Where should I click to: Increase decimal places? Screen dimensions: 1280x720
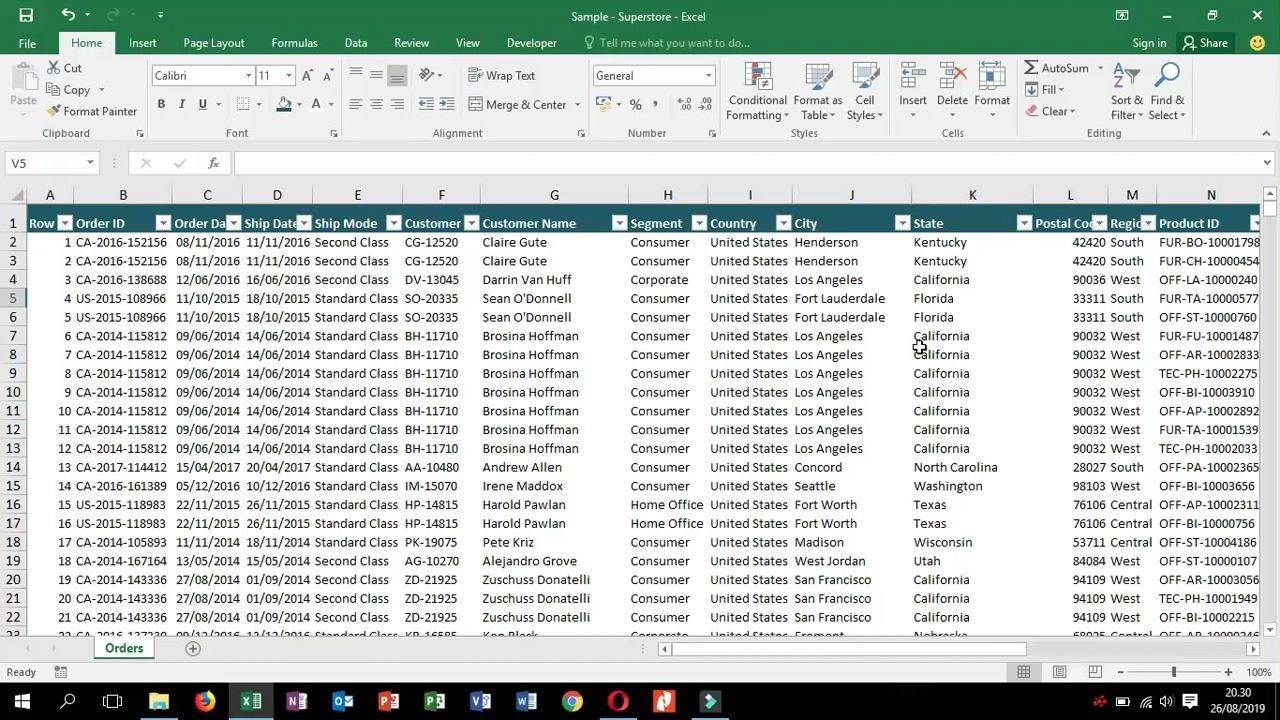684,104
